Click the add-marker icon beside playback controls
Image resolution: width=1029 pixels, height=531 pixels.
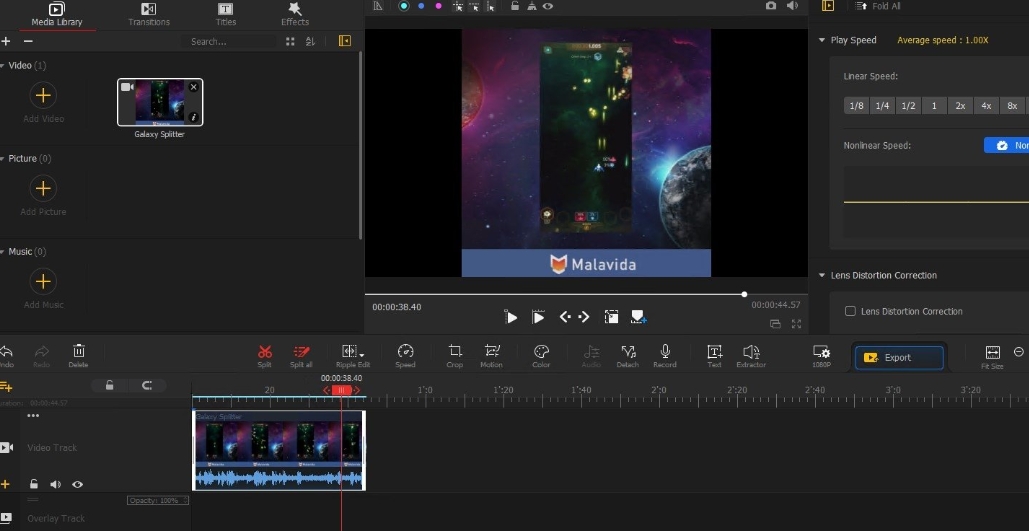click(639, 317)
